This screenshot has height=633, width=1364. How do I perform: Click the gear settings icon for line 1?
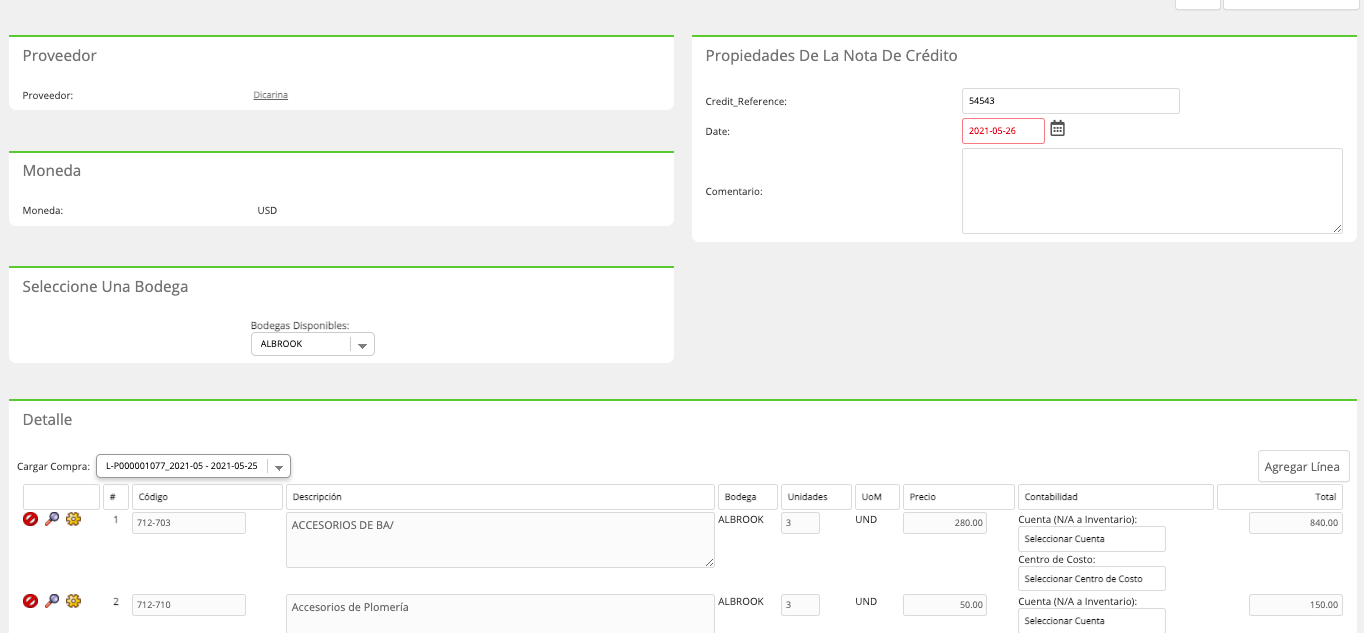[73, 520]
